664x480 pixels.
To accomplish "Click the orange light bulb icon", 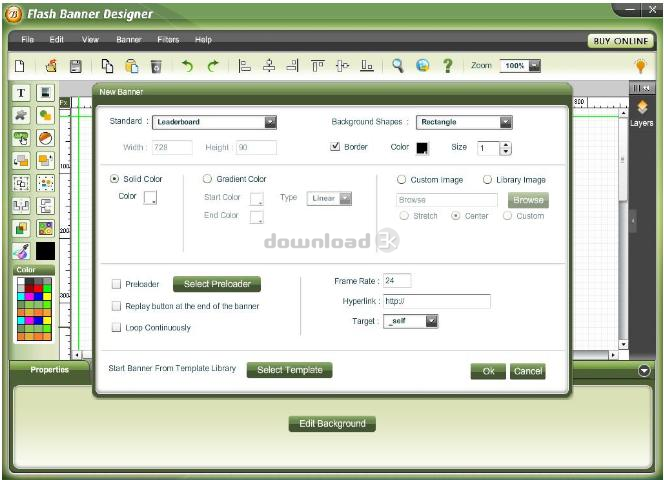I will point(640,66).
